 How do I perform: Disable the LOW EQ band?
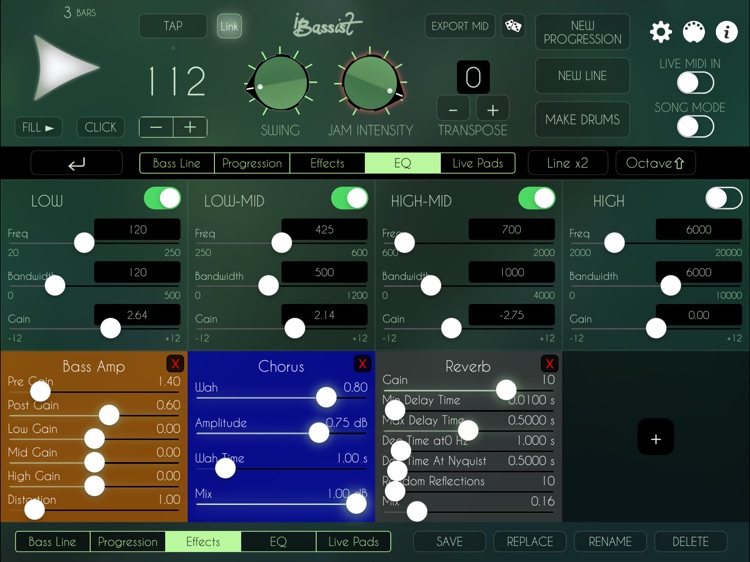[162, 198]
